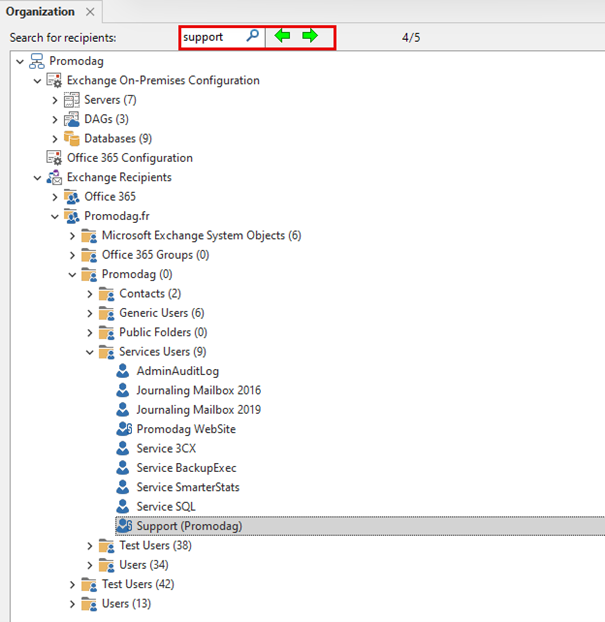Click the Public Folders folder icon
The height and width of the screenshot is (622, 605).
107,332
